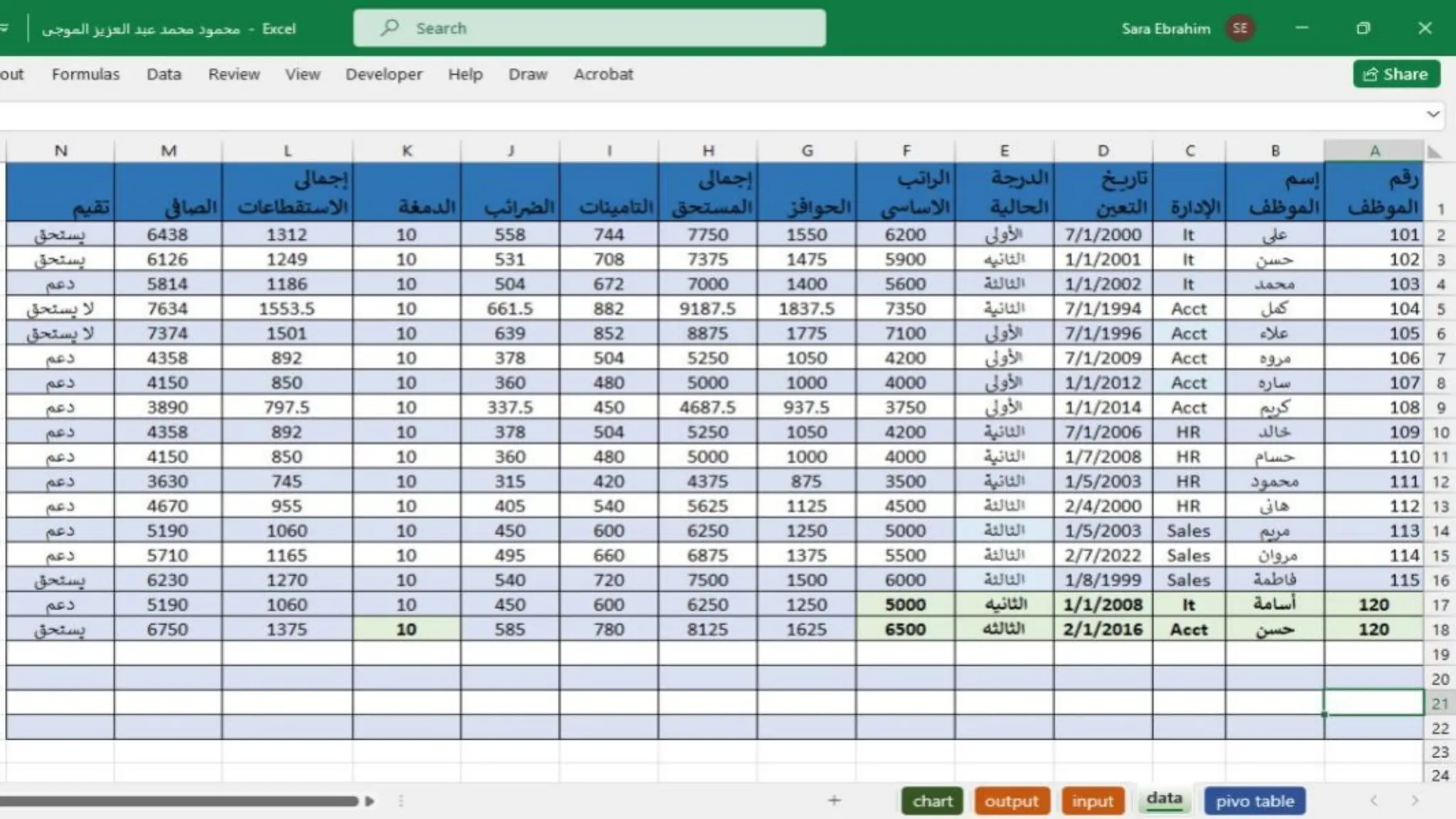Click the Share button
Screen dimensions: 1456x819
pos(1396,74)
